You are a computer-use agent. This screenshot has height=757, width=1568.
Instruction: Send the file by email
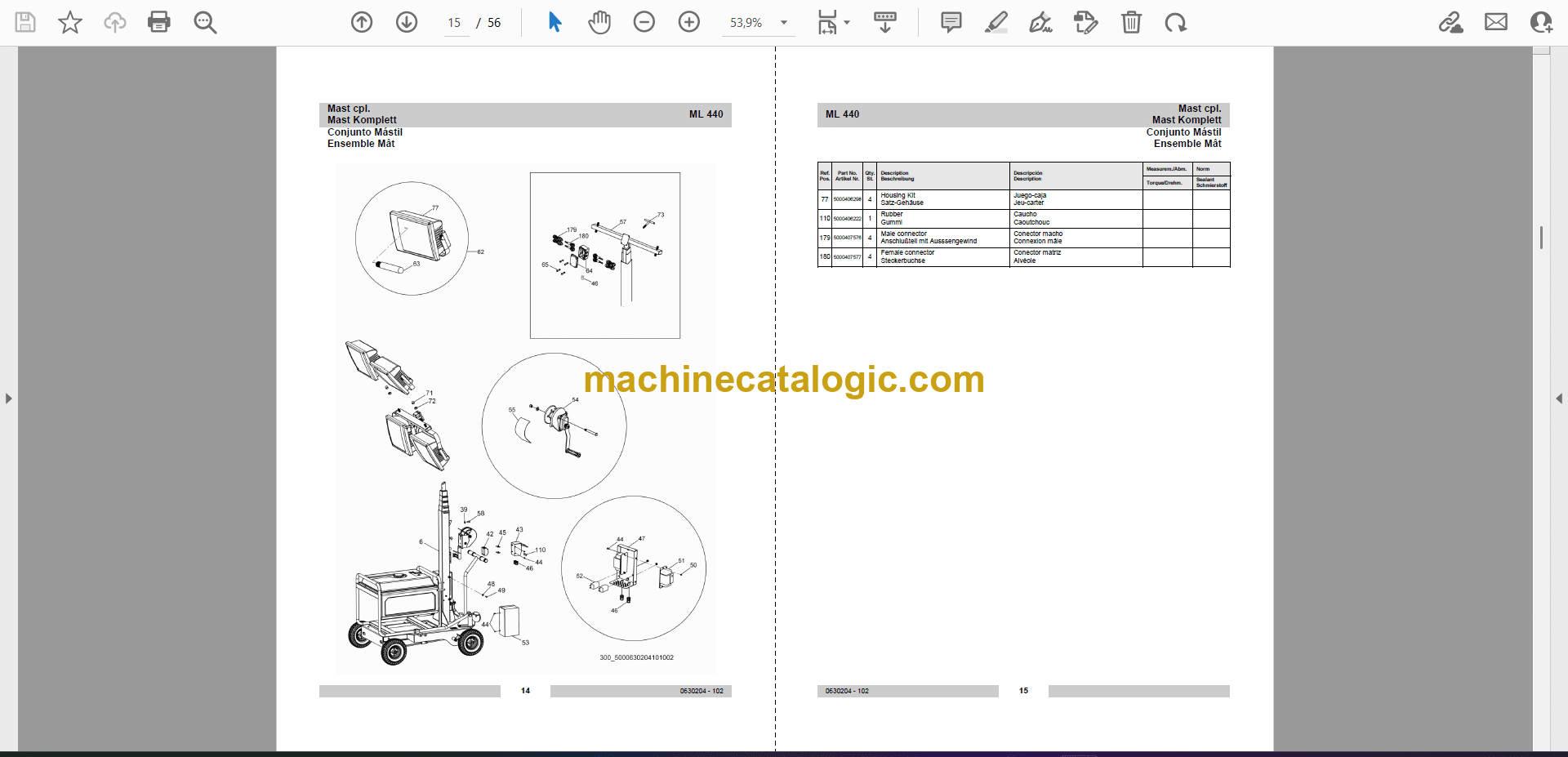pos(1496,22)
